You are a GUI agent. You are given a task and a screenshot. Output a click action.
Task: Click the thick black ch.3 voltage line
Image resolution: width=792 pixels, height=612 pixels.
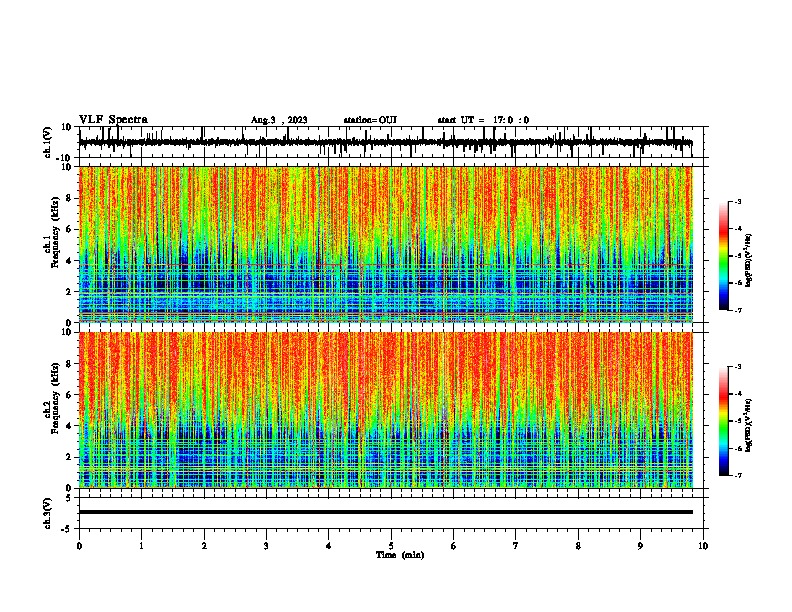tap(386, 512)
